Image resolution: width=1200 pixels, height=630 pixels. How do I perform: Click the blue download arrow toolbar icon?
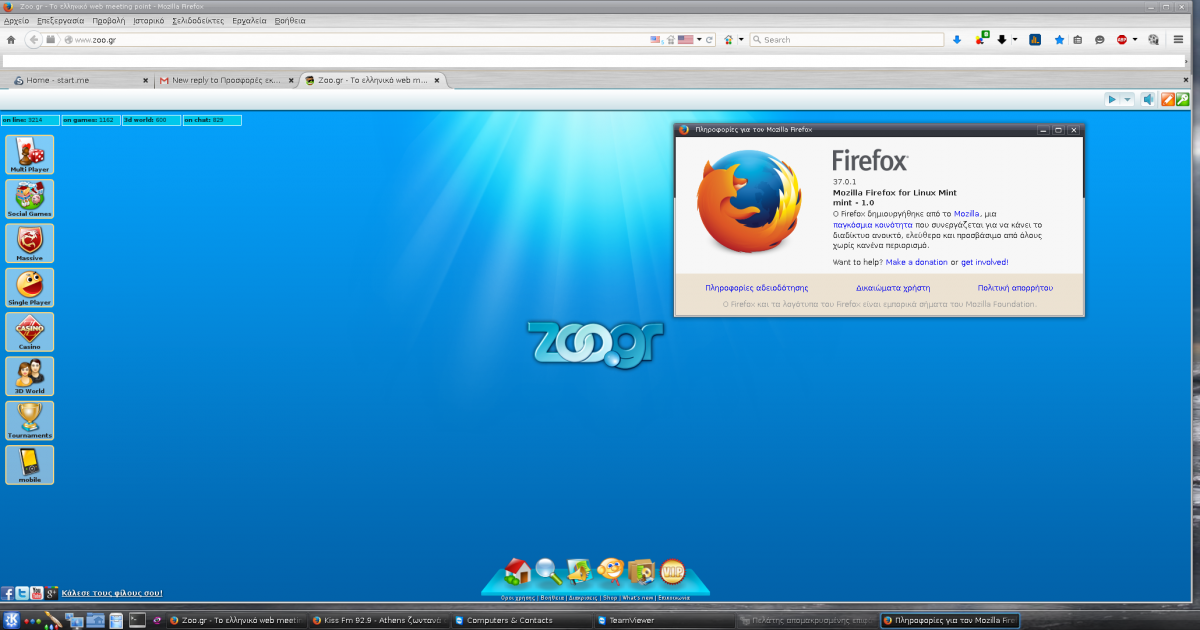pyautogui.click(x=957, y=40)
